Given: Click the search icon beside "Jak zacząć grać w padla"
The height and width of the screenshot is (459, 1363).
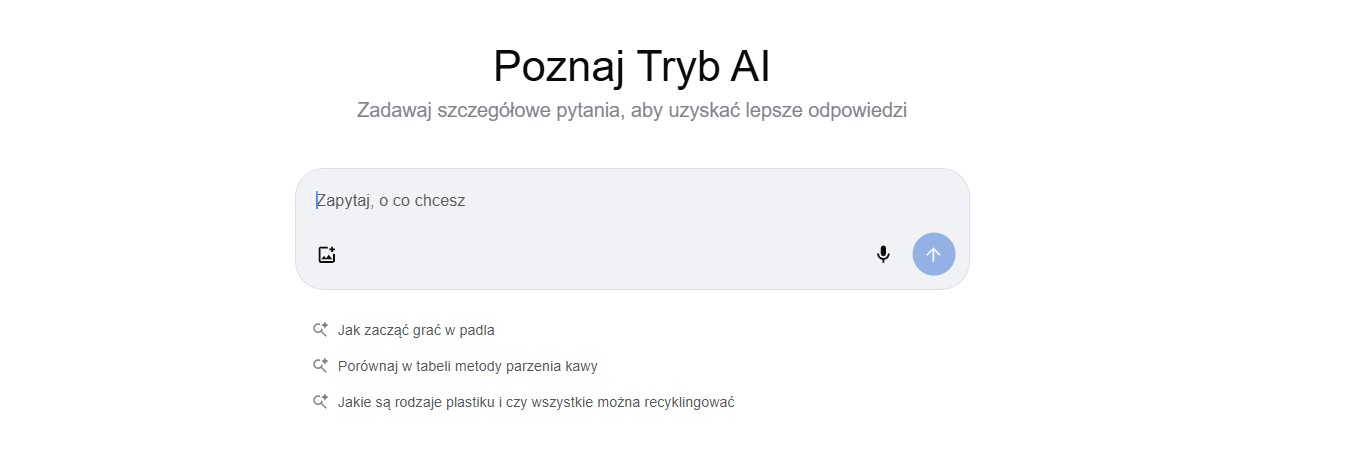Looking at the screenshot, I should [x=320, y=330].
